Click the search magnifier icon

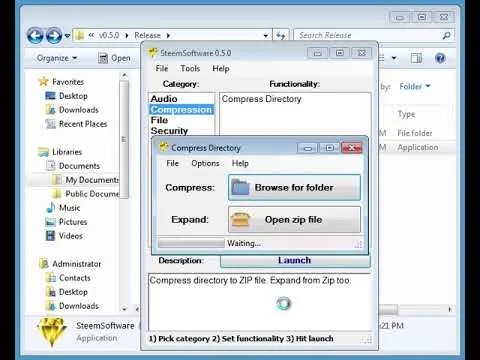click(x=446, y=35)
